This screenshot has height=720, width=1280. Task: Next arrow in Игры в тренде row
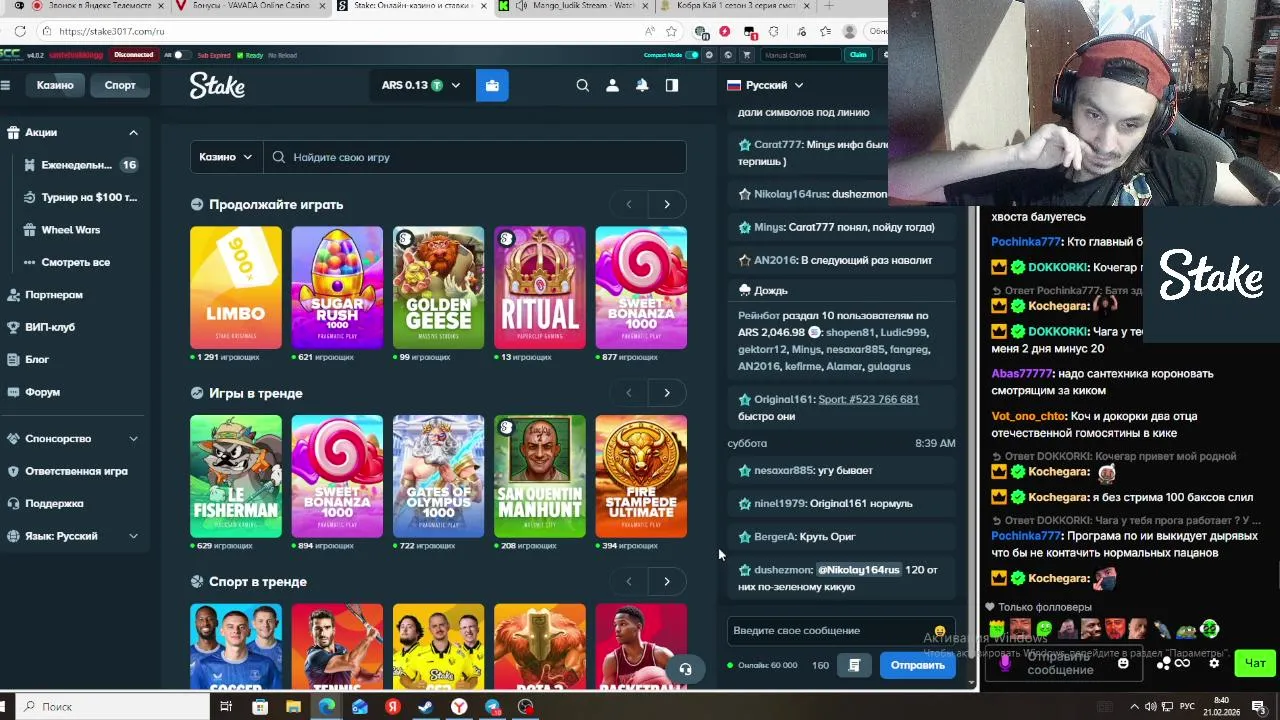(x=667, y=393)
